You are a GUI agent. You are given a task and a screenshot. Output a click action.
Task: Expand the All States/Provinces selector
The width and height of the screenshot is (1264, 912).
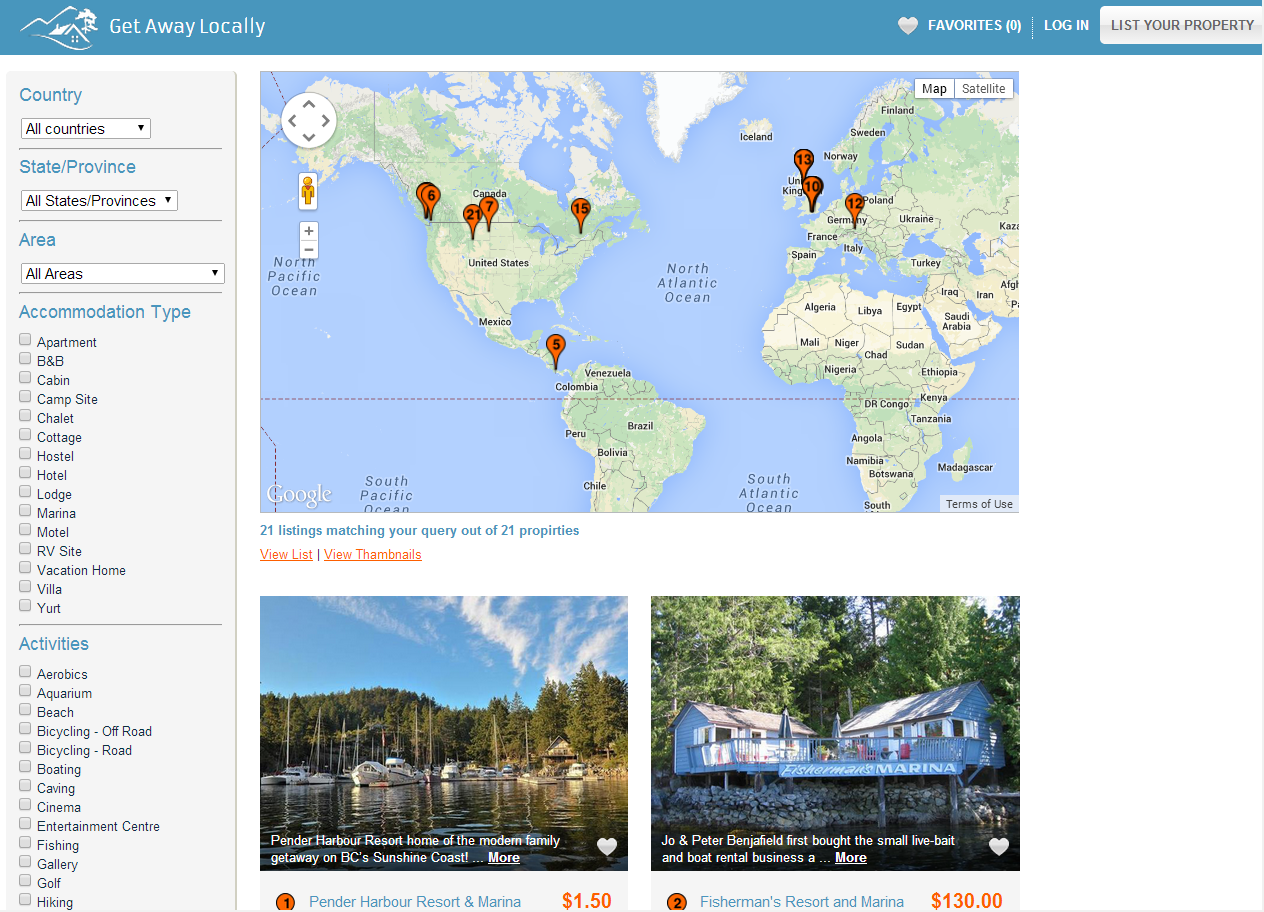[98, 200]
